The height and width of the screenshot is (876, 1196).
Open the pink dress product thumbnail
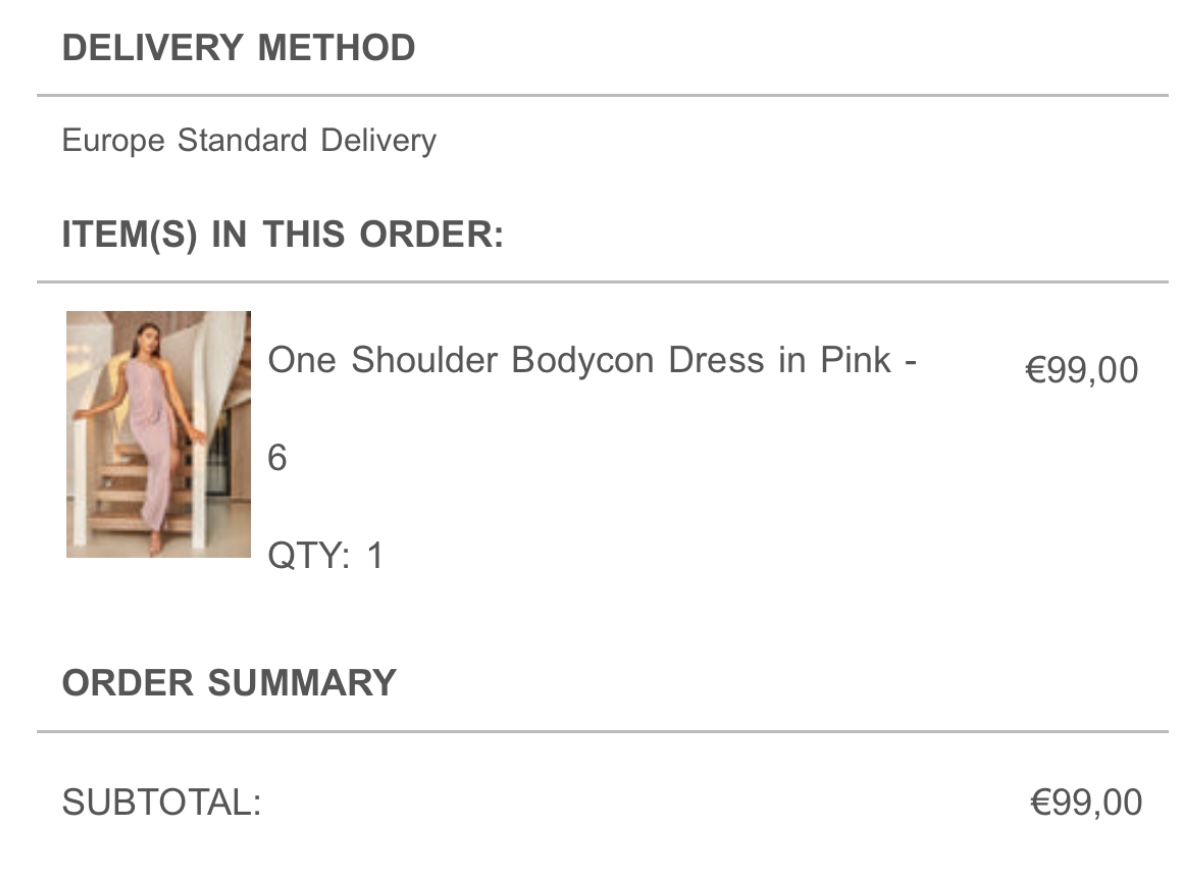coord(158,433)
